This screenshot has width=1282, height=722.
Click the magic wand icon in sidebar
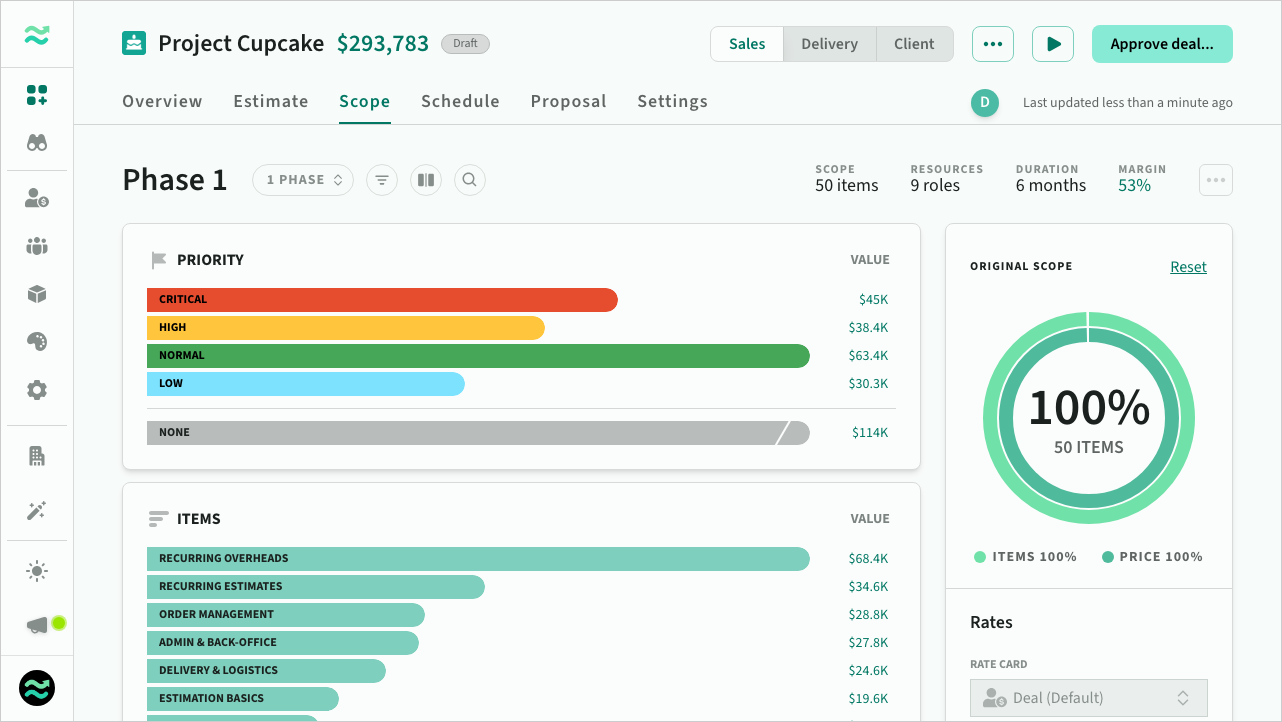(x=37, y=511)
